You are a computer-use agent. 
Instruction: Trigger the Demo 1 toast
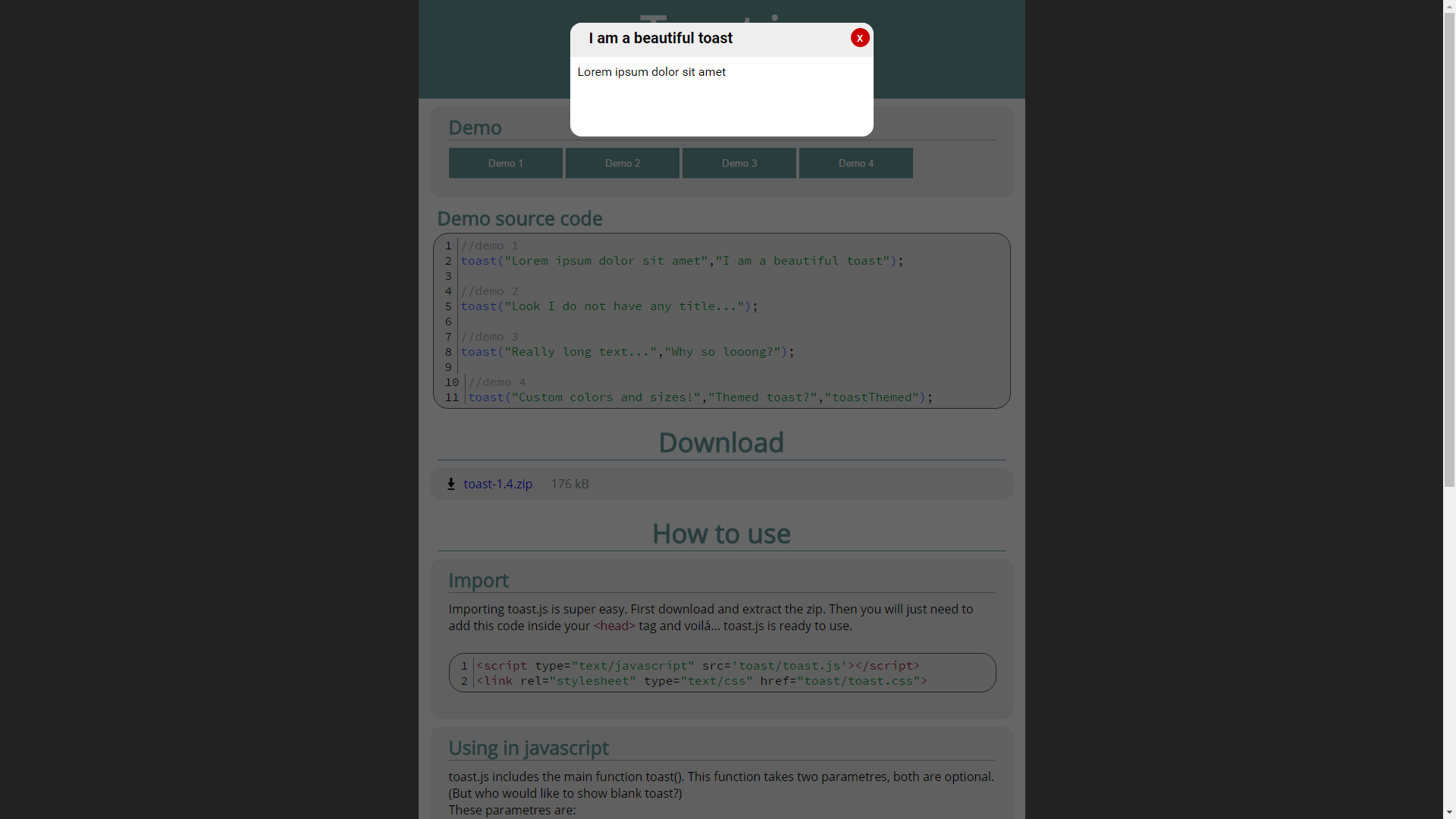click(x=505, y=162)
